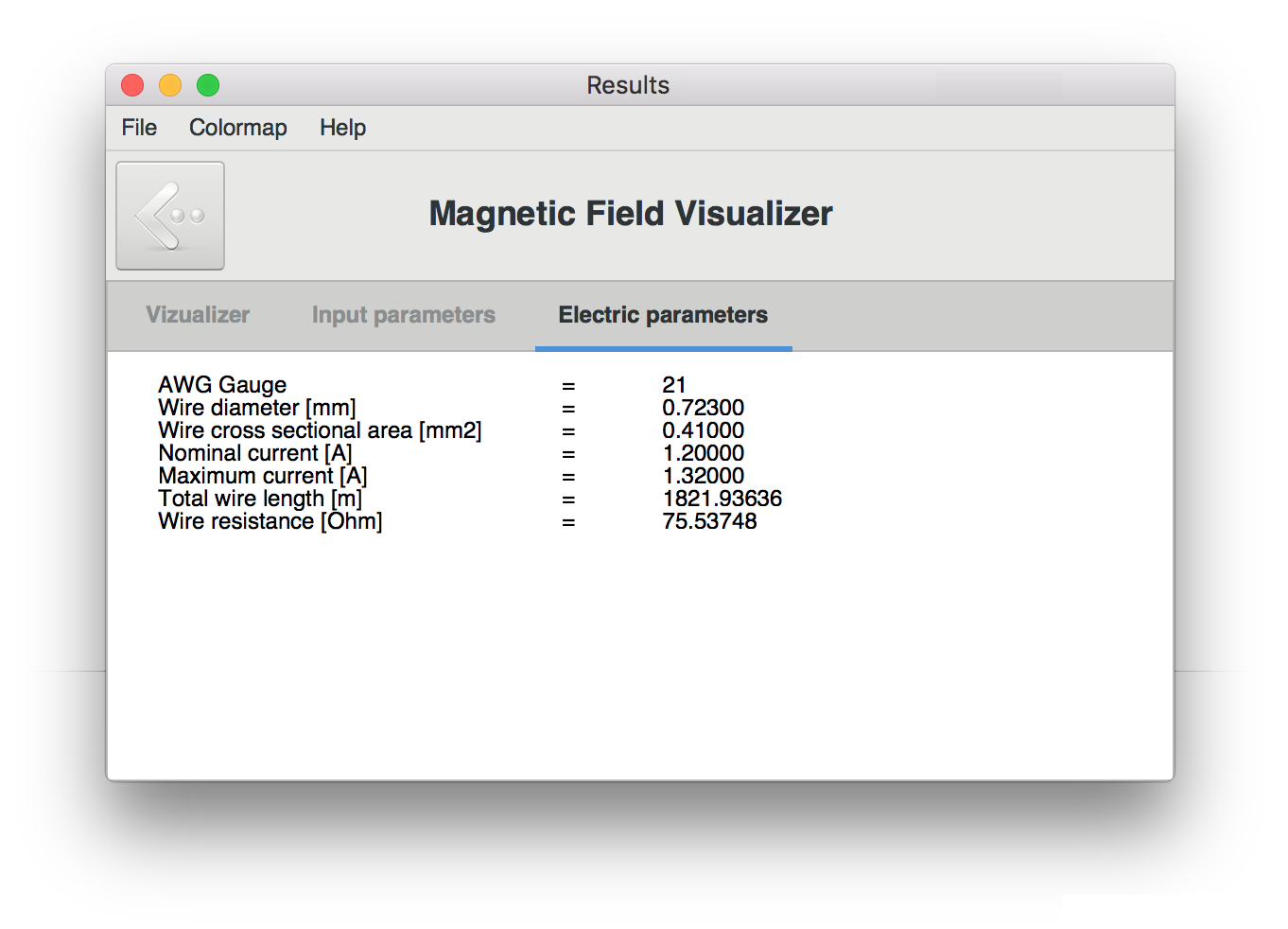Minimize the Results window with yellow button
This screenshot has height=929, width=1288.
[x=170, y=85]
